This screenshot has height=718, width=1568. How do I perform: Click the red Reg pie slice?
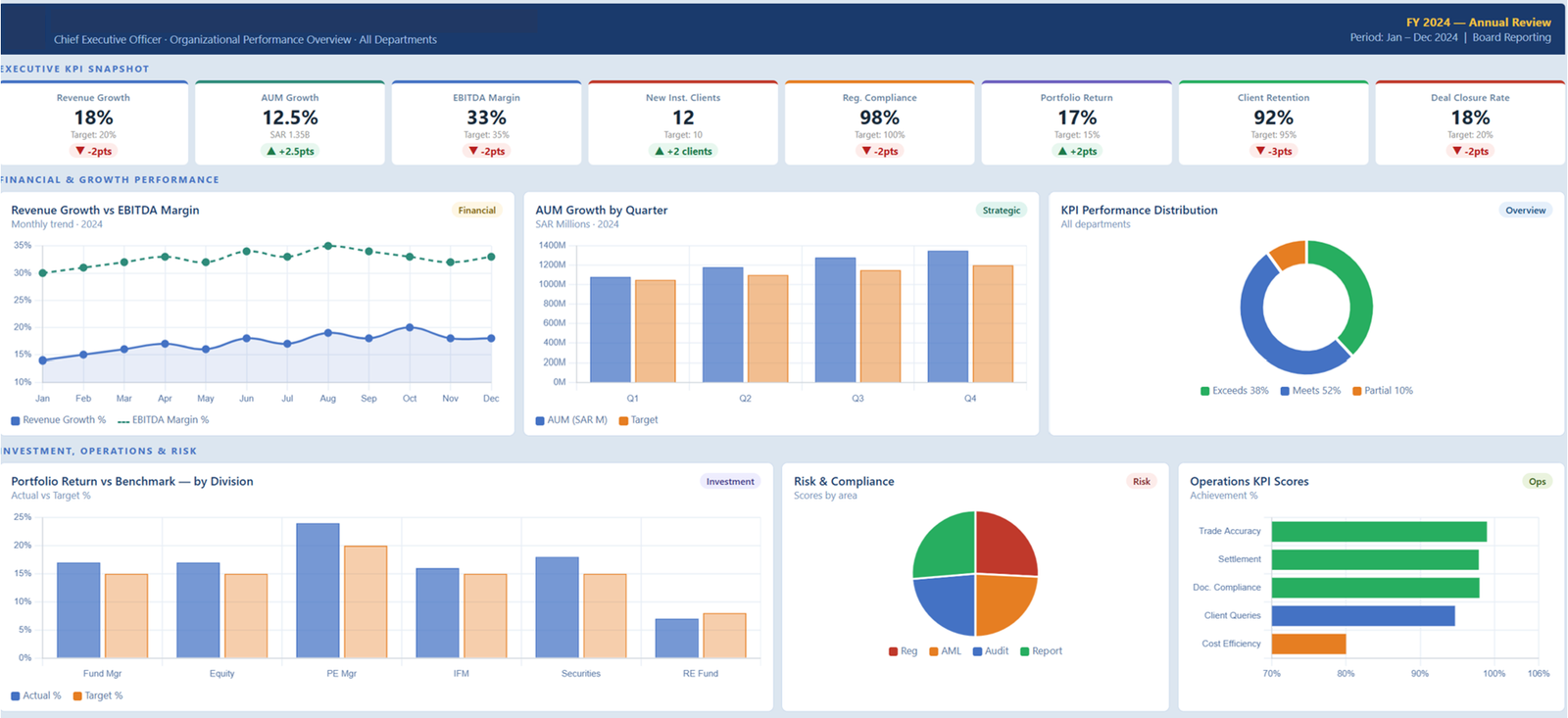pos(1004,545)
